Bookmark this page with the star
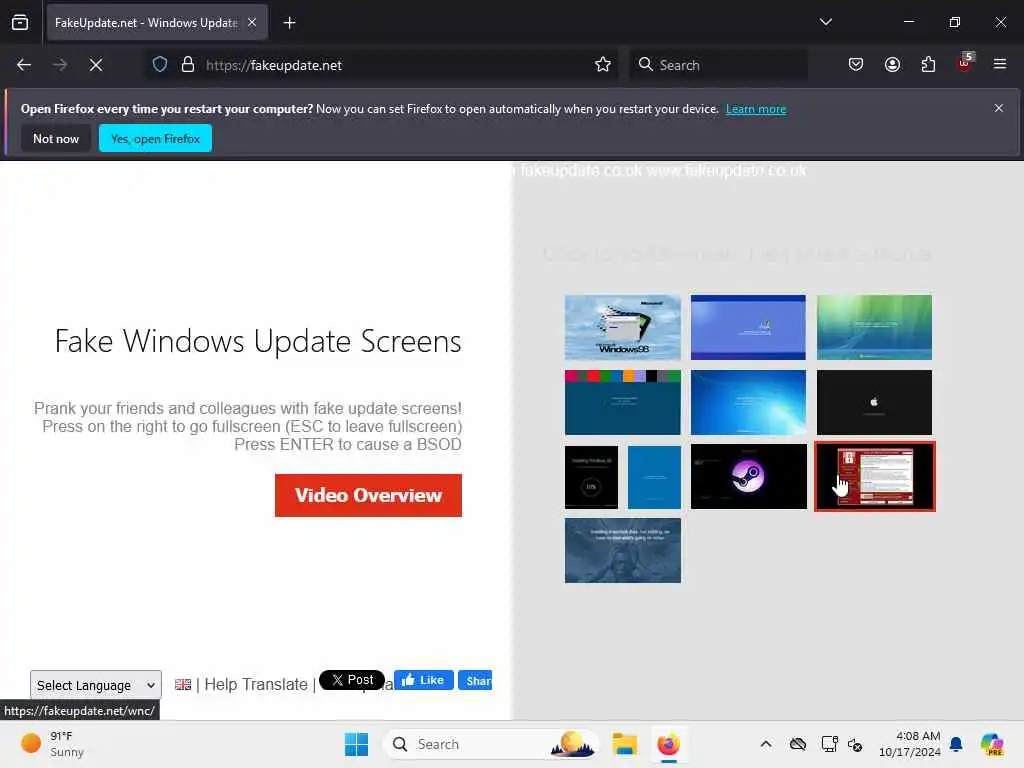This screenshot has height=768, width=1024. click(x=603, y=65)
